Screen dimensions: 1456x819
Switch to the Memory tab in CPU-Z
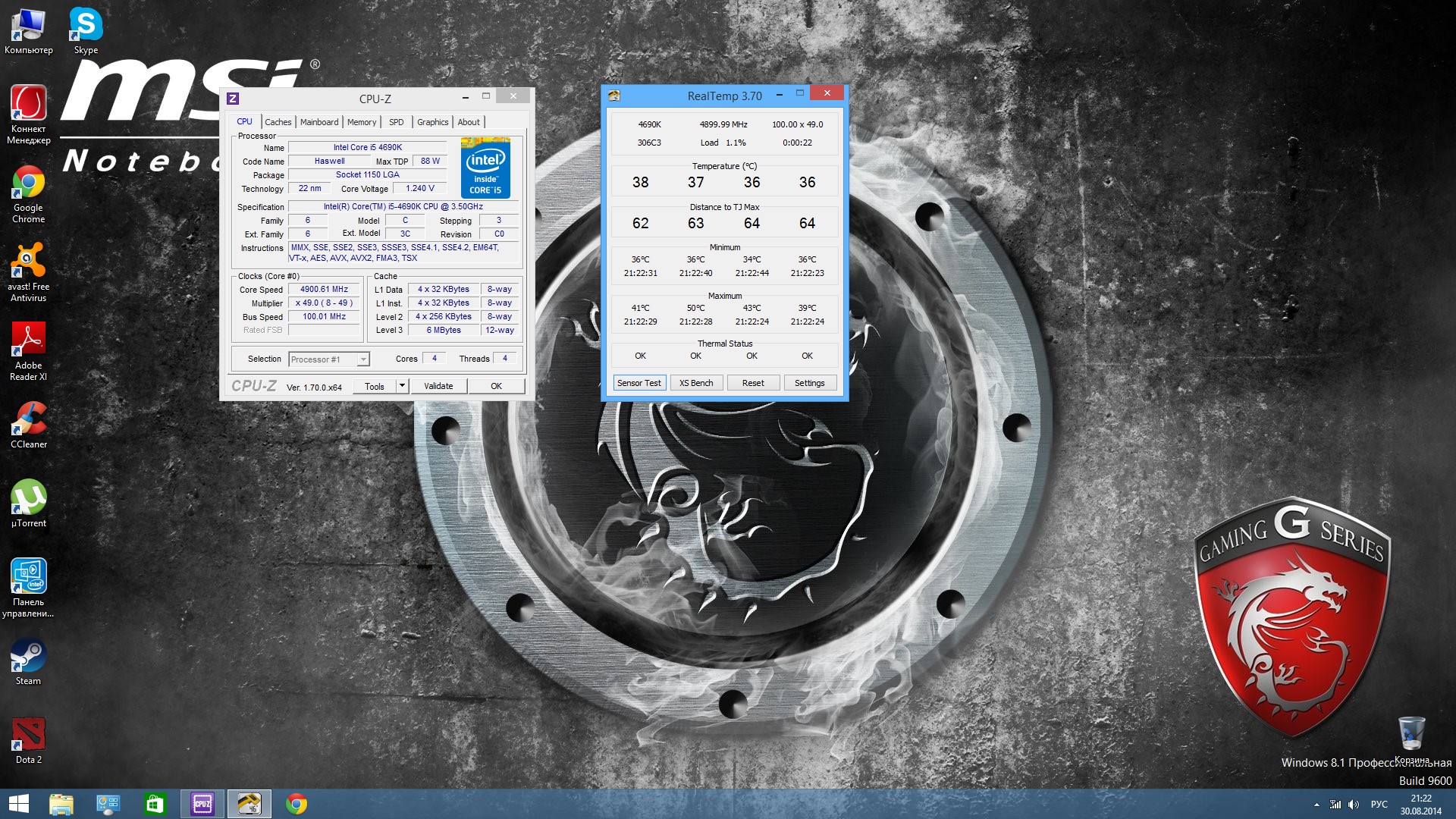[x=362, y=122]
